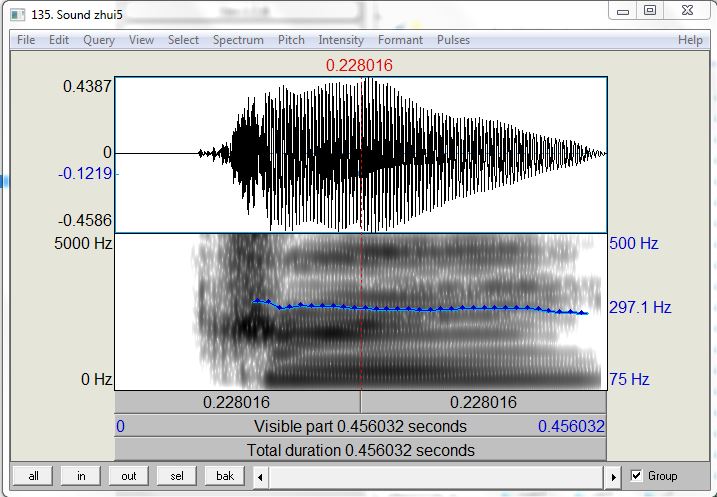Screen dimensions: 717x497
Task: Play the right 0.228016 segment bar
Action: [483, 402]
